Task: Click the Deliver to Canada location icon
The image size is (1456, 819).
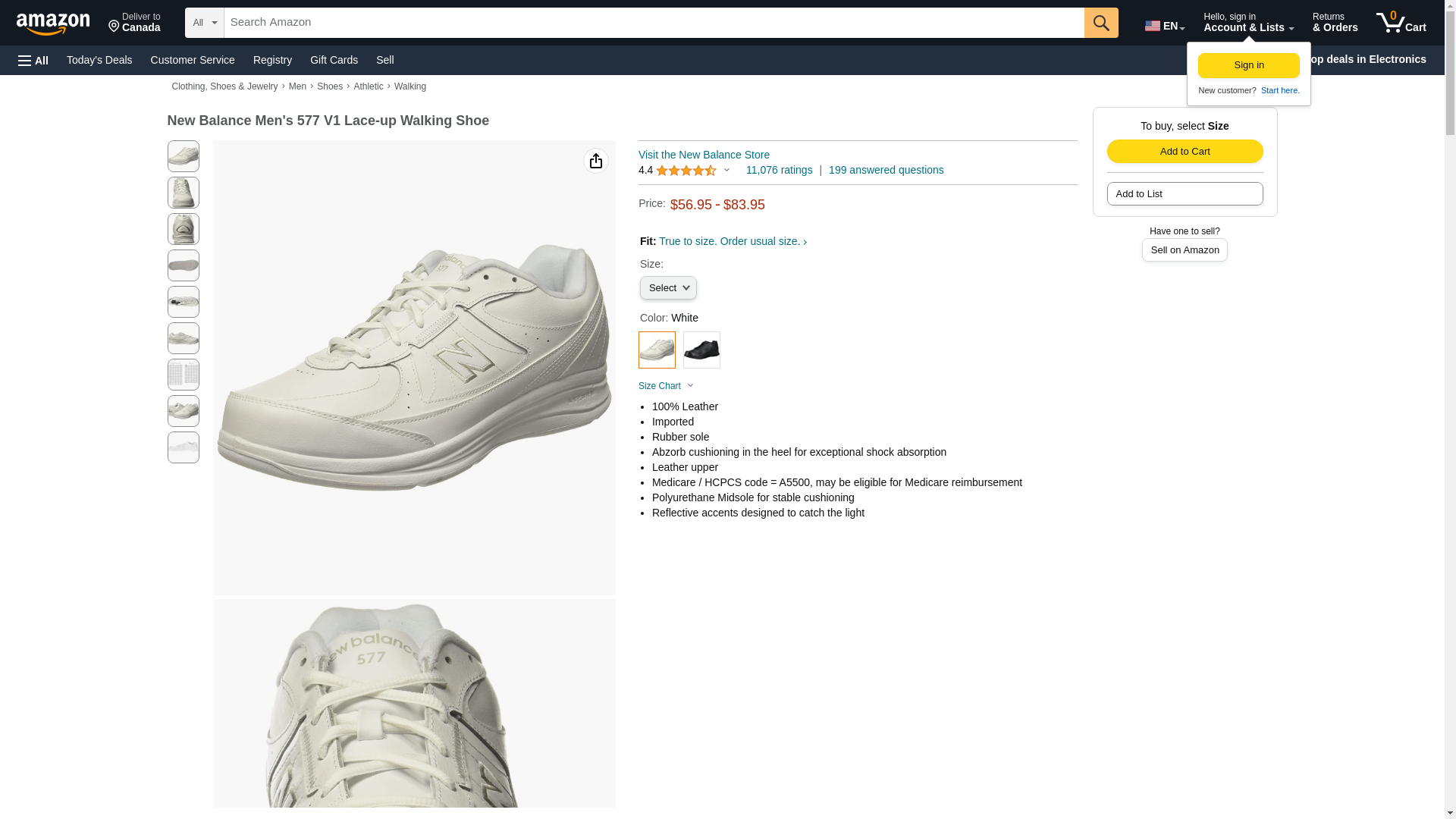Action: click(115, 27)
